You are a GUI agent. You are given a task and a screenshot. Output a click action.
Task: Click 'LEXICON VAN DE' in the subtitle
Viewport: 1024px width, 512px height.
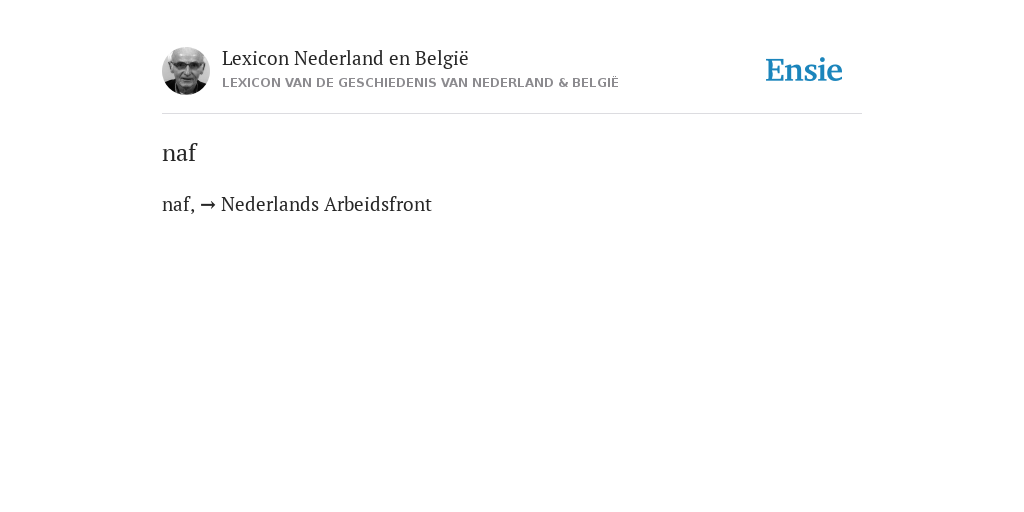tap(278, 83)
